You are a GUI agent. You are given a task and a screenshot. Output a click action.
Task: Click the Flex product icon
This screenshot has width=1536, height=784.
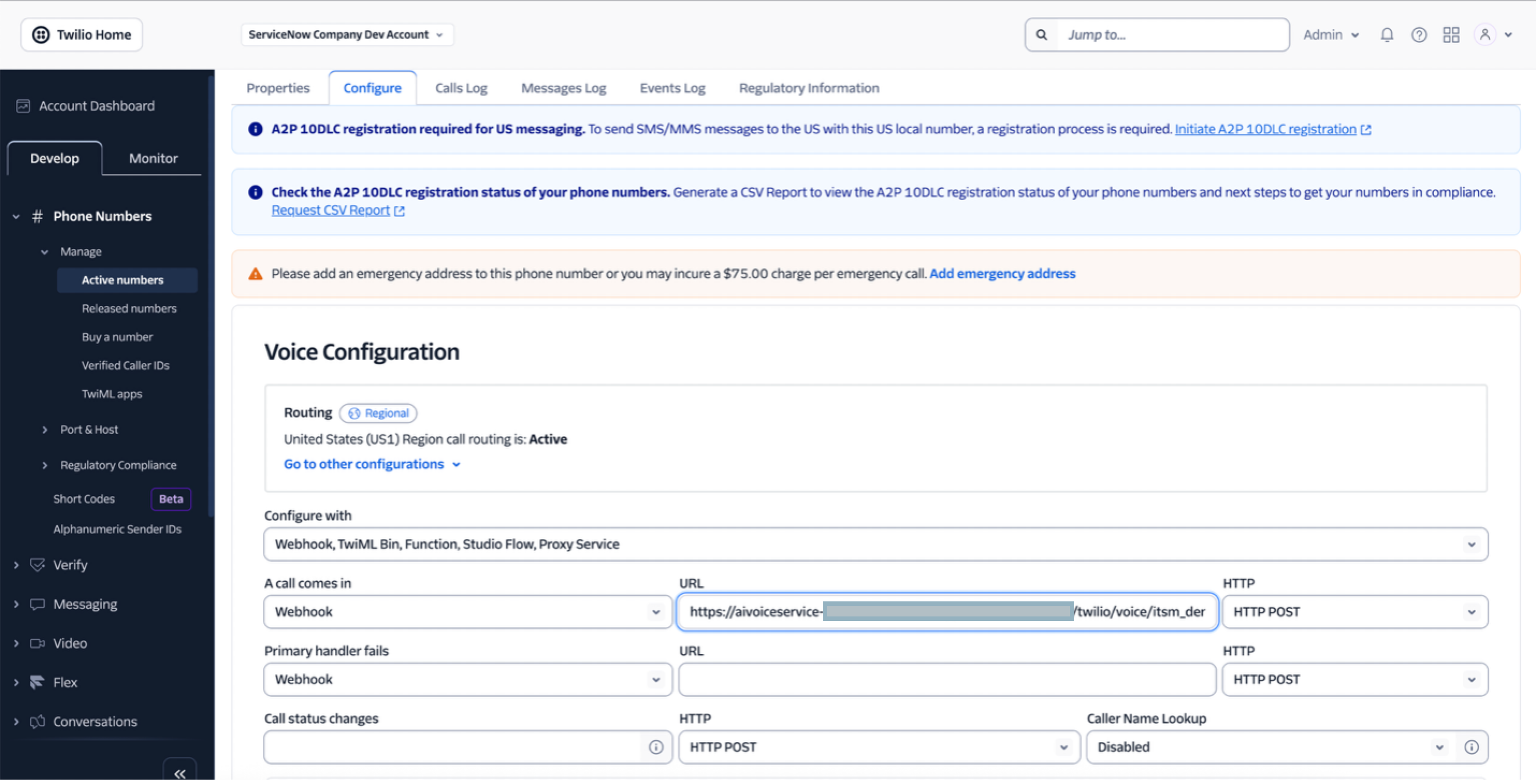[38, 683]
